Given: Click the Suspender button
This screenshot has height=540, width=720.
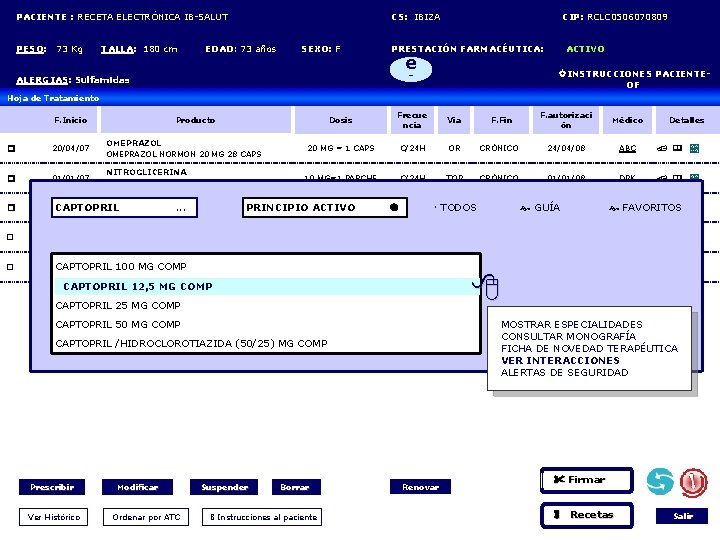Looking at the screenshot, I should pyautogui.click(x=224, y=487).
